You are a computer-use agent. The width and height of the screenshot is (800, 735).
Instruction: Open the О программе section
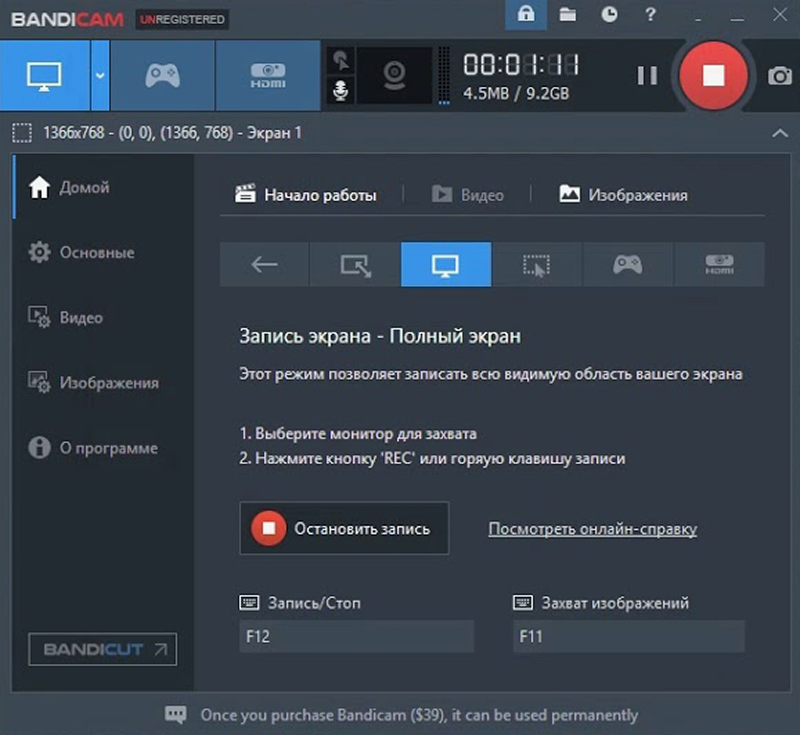(103, 448)
